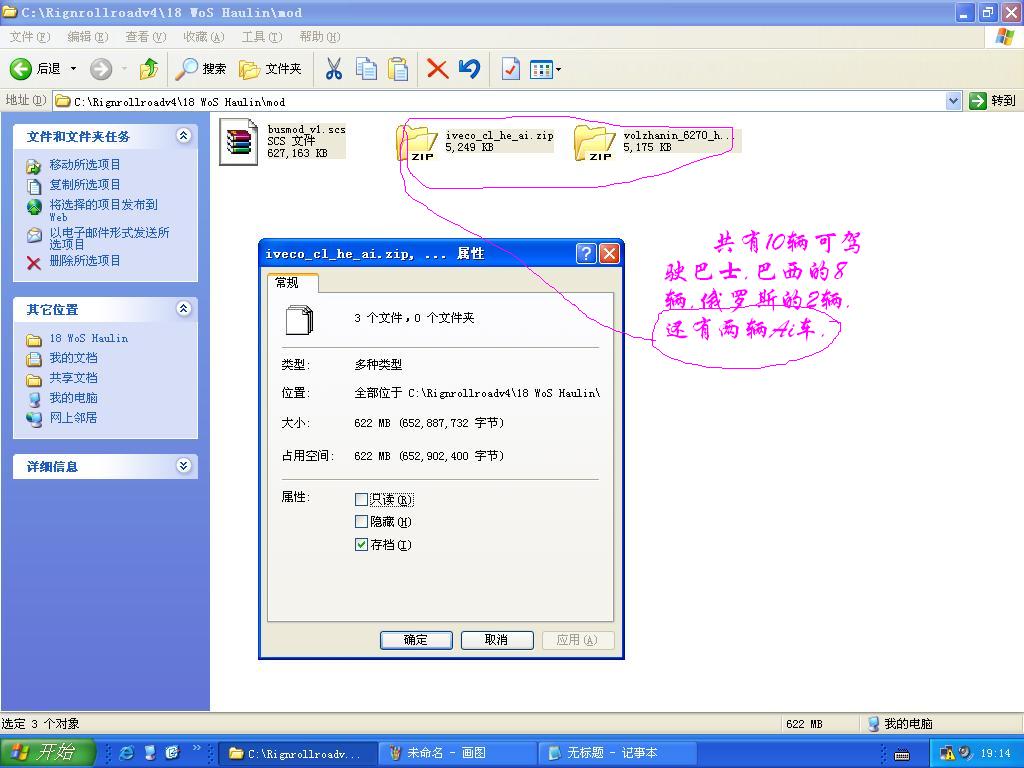The height and width of the screenshot is (768, 1024).
Task: Expand the Details (详细信息) panel
Action: (x=183, y=466)
